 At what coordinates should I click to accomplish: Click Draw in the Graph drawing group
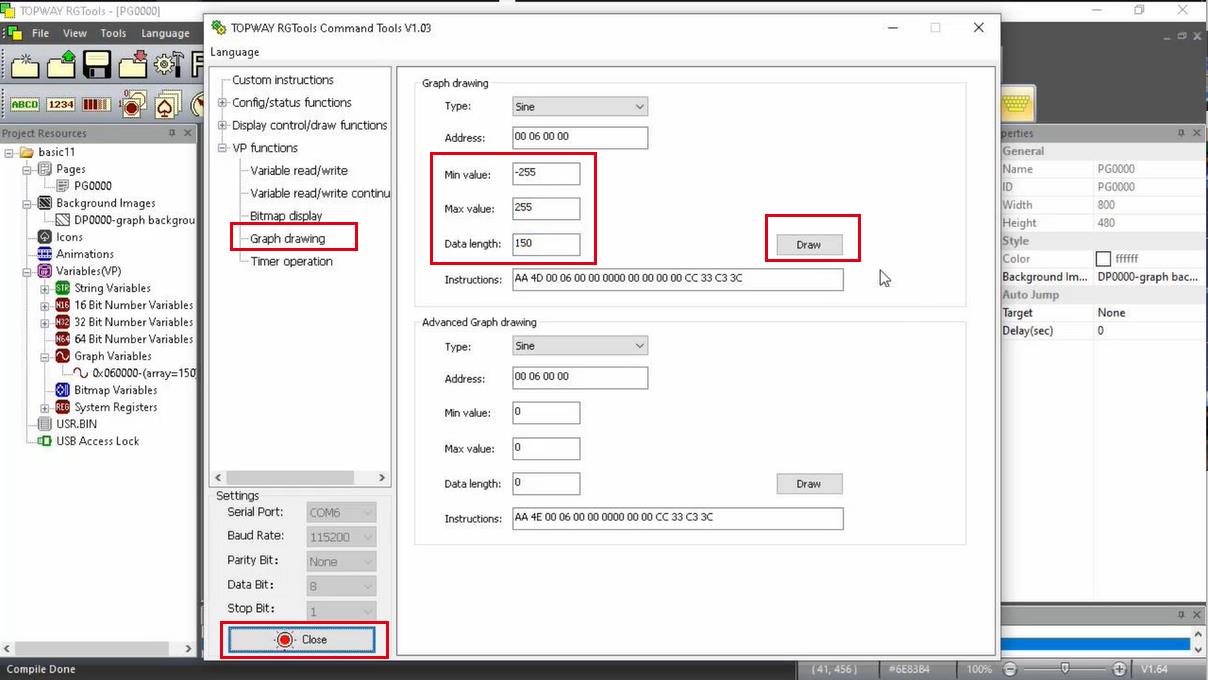[x=809, y=245]
